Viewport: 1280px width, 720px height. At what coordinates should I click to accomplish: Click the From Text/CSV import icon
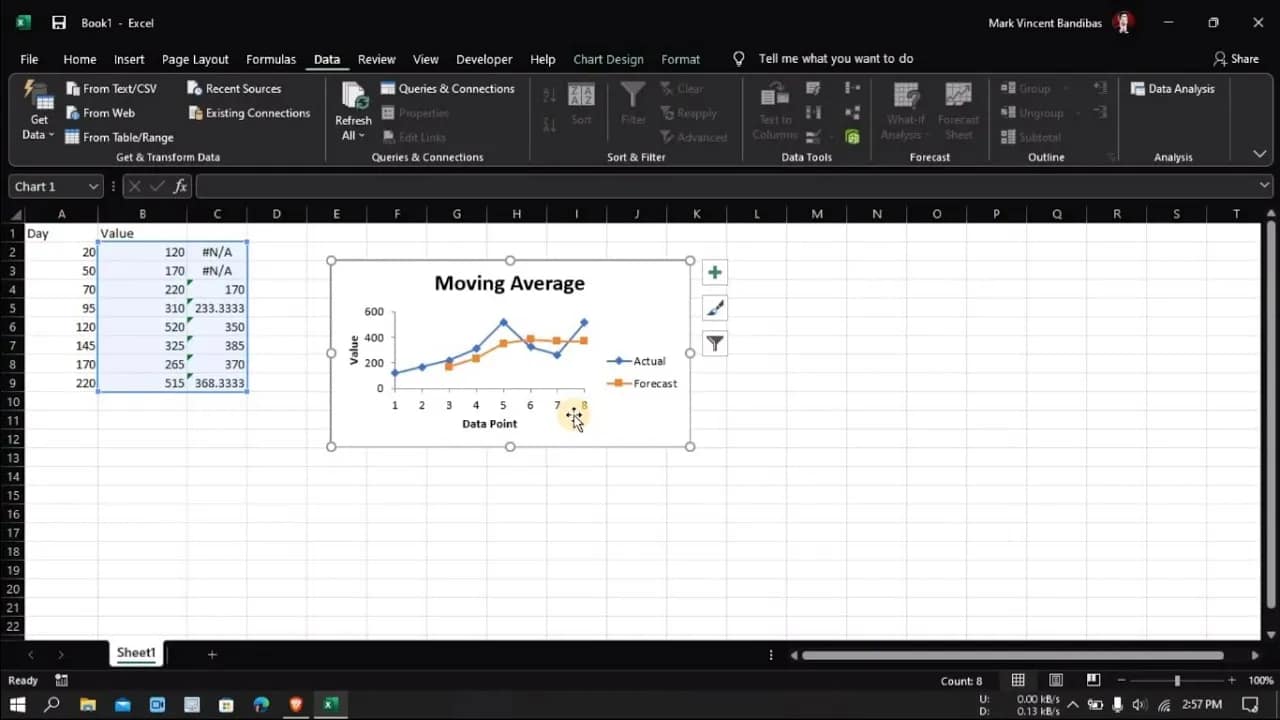(x=75, y=88)
